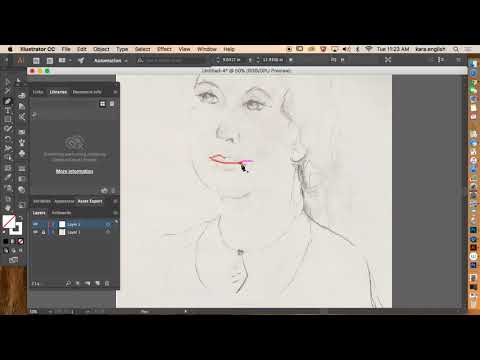Switch to the Links tab

[38, 92]
